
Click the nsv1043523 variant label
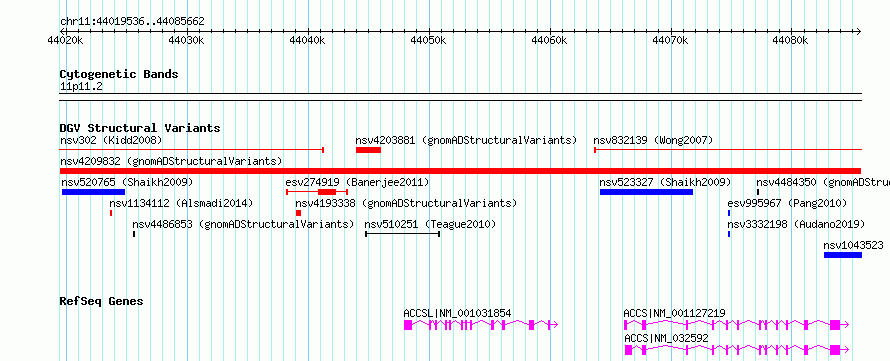(854, 245)
